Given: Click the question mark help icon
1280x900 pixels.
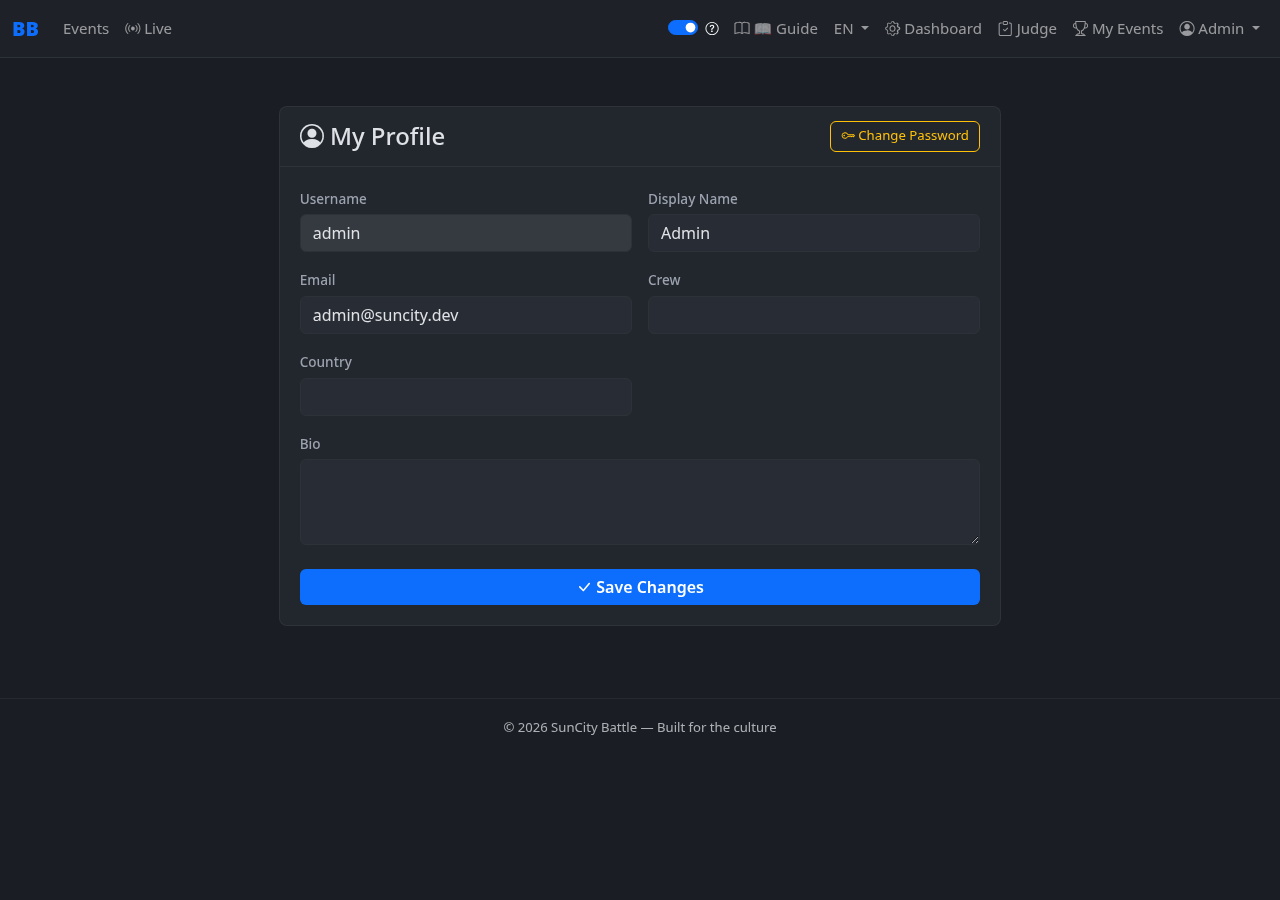Looking at the screenshot, I should (712, 29).
